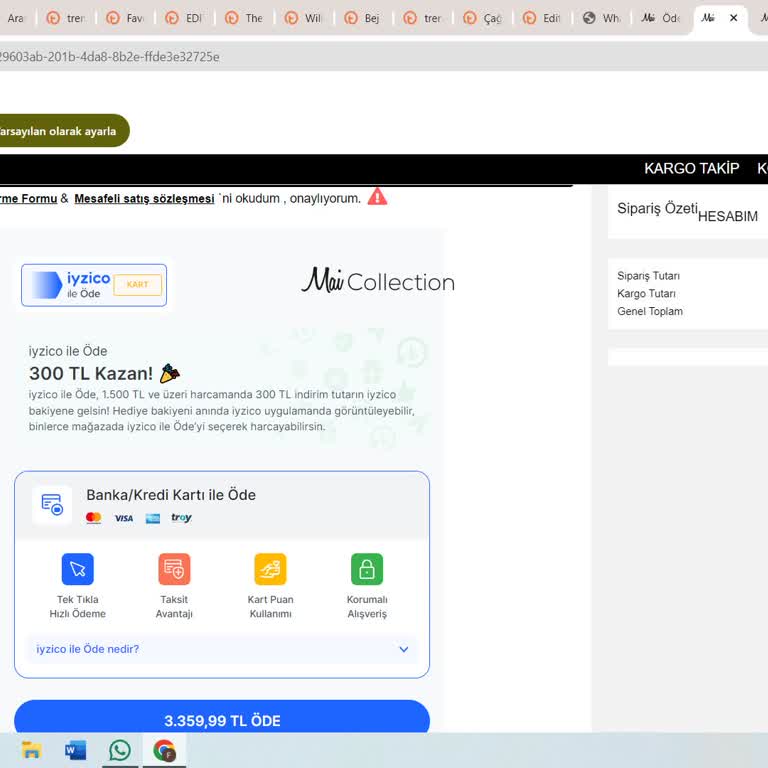Open Microsoft Word from taskbar

click(x=75, y=750)
